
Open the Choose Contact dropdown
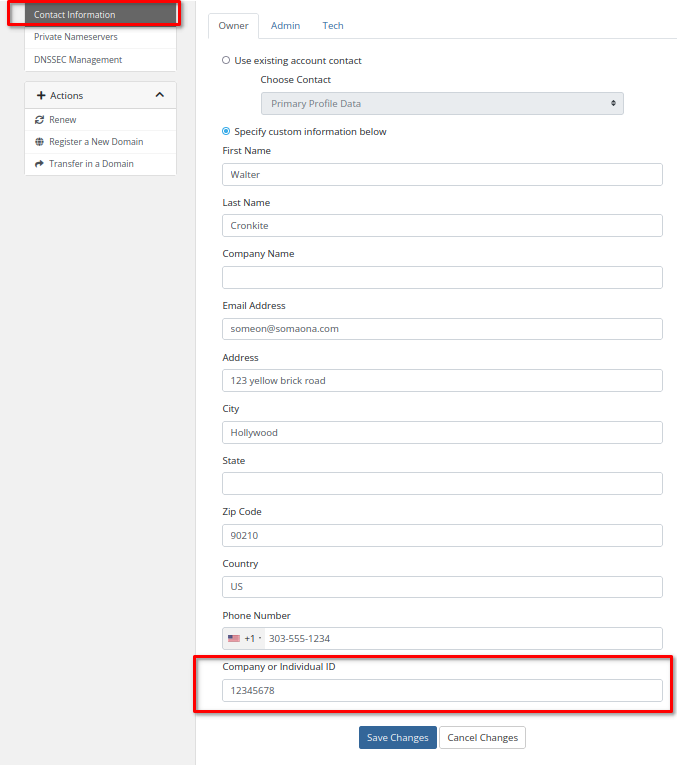442,104
